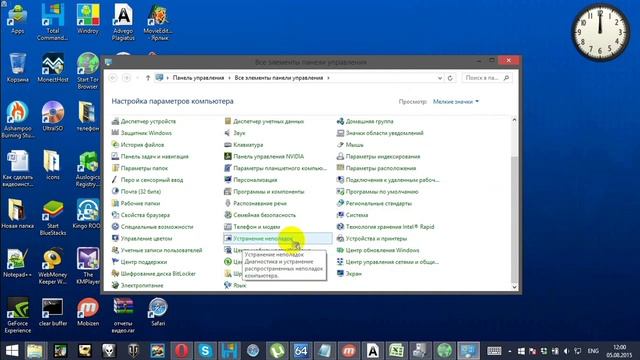Click the Семейная безопасность icon
Screen dimensions: 640x360
pos(228,215)
